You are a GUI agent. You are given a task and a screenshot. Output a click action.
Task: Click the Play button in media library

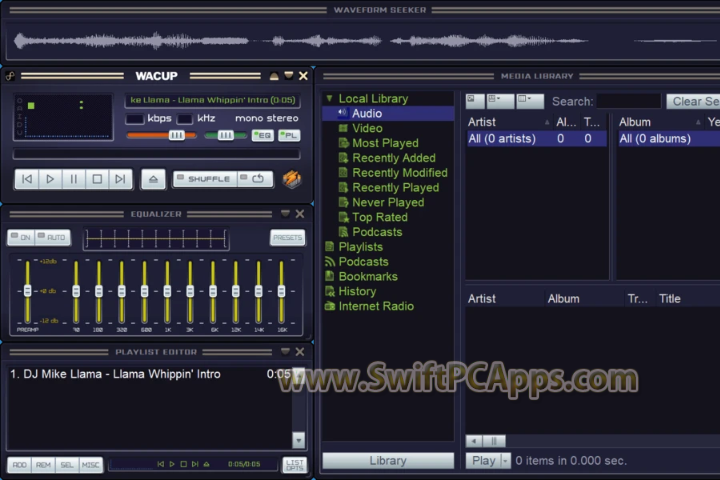(x=483, y=461)
